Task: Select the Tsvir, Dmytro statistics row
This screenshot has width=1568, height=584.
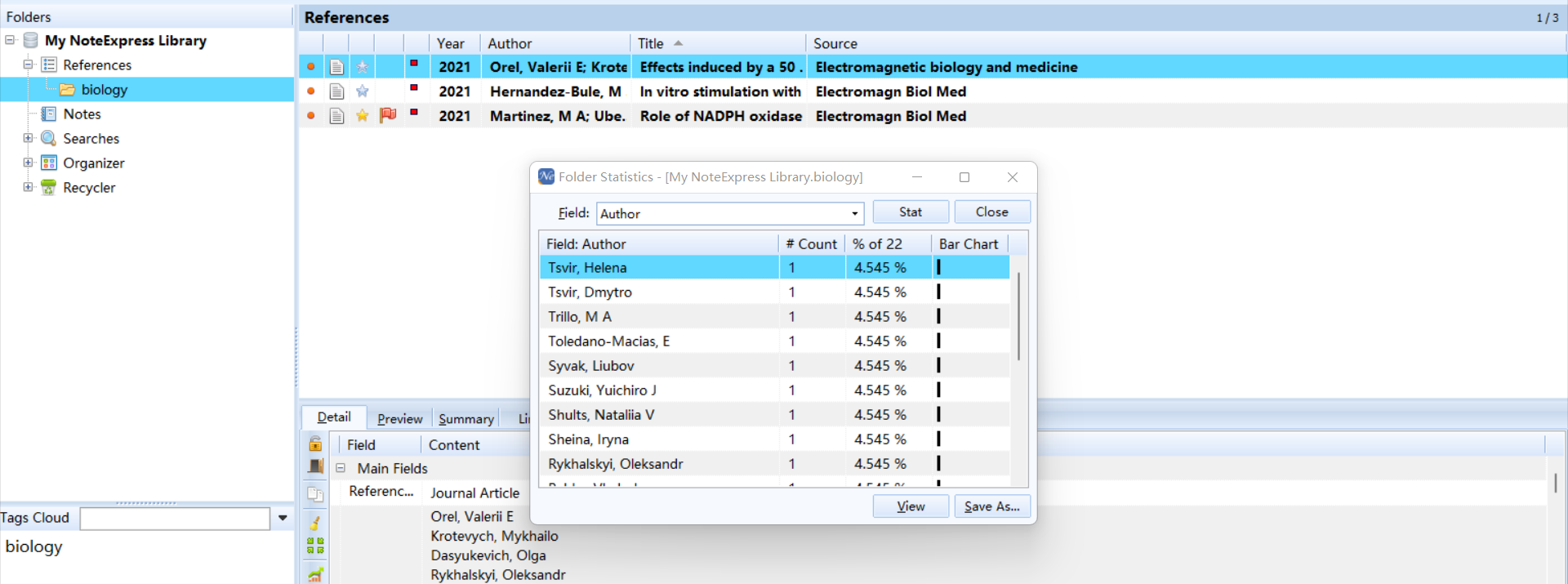Action: pyautogui.click(x=774, y=292)
